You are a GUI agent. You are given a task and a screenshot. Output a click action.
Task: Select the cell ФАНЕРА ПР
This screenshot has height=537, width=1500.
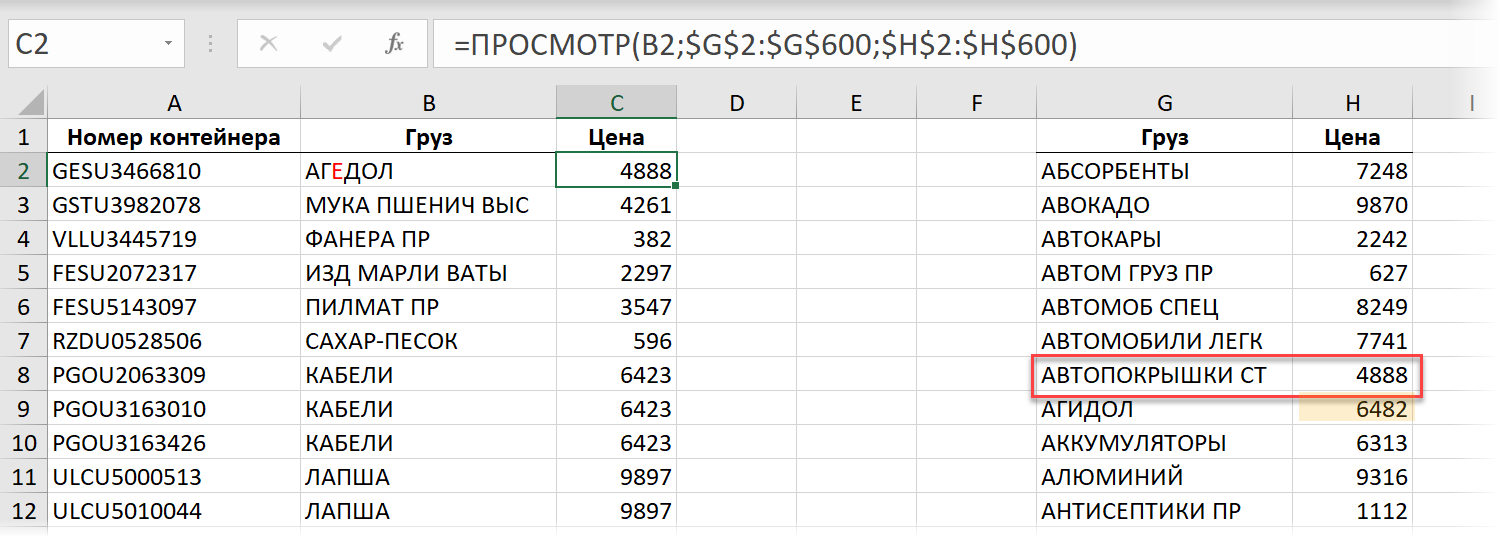(x=429, y=239)
